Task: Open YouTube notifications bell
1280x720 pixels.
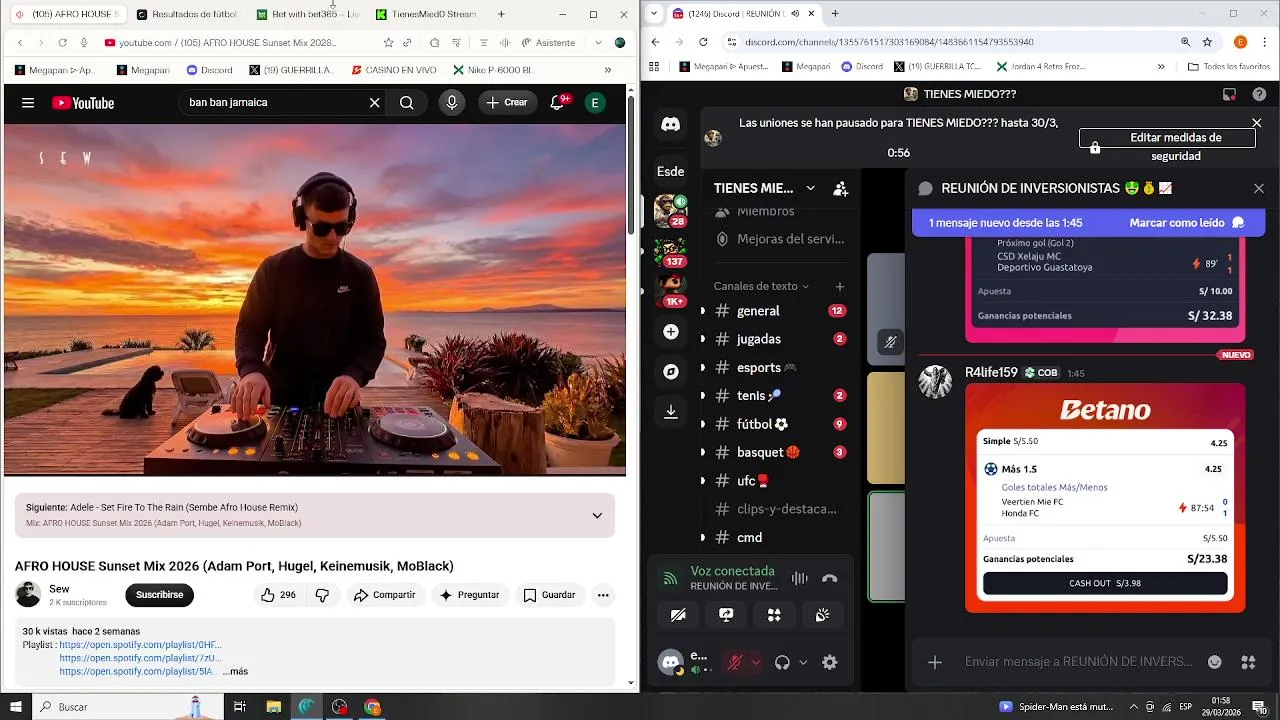Action: [558, 102]
